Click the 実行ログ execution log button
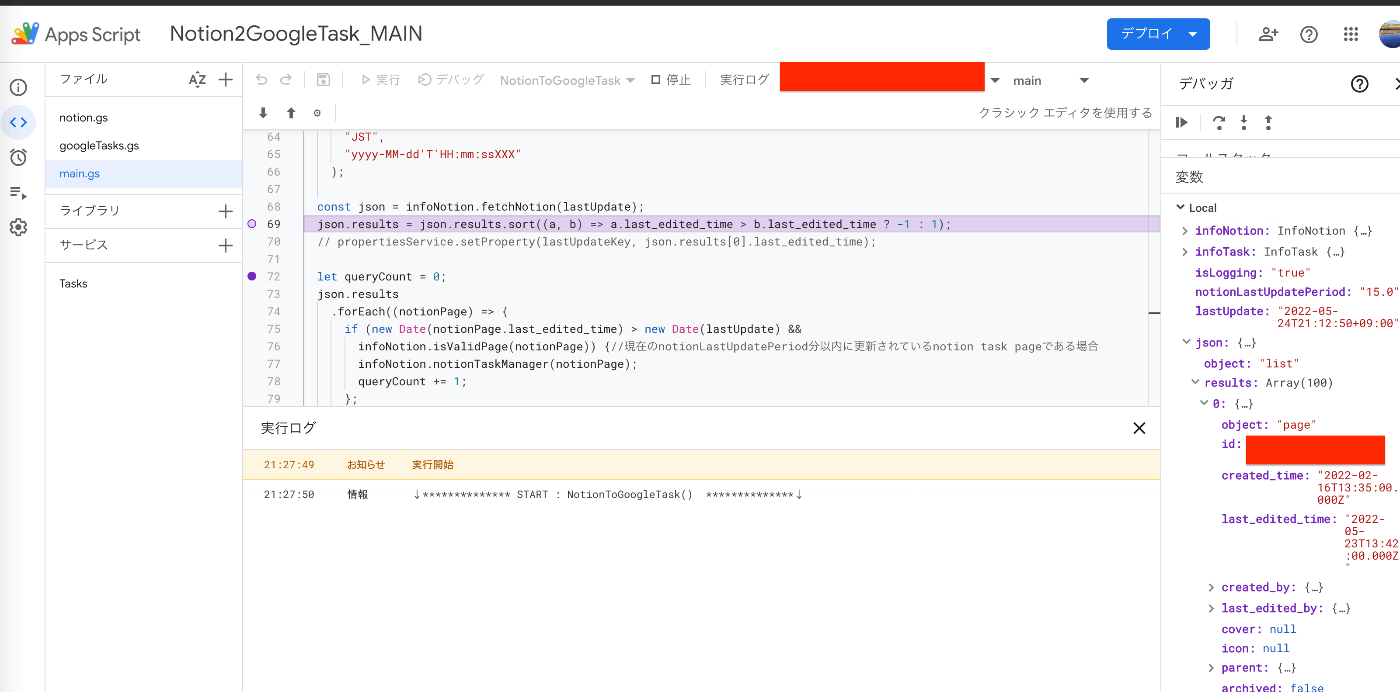This screenshot has width=1400, height=692. tap(745, 80)
